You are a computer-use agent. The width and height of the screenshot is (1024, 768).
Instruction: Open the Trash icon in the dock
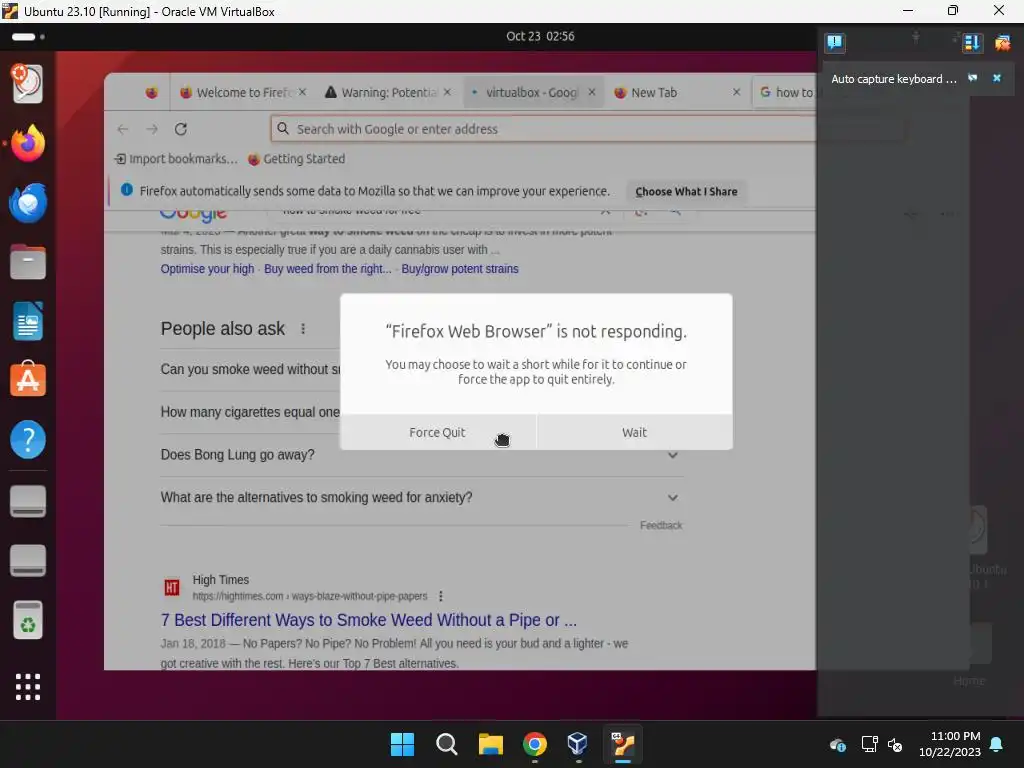click(28, 620)
